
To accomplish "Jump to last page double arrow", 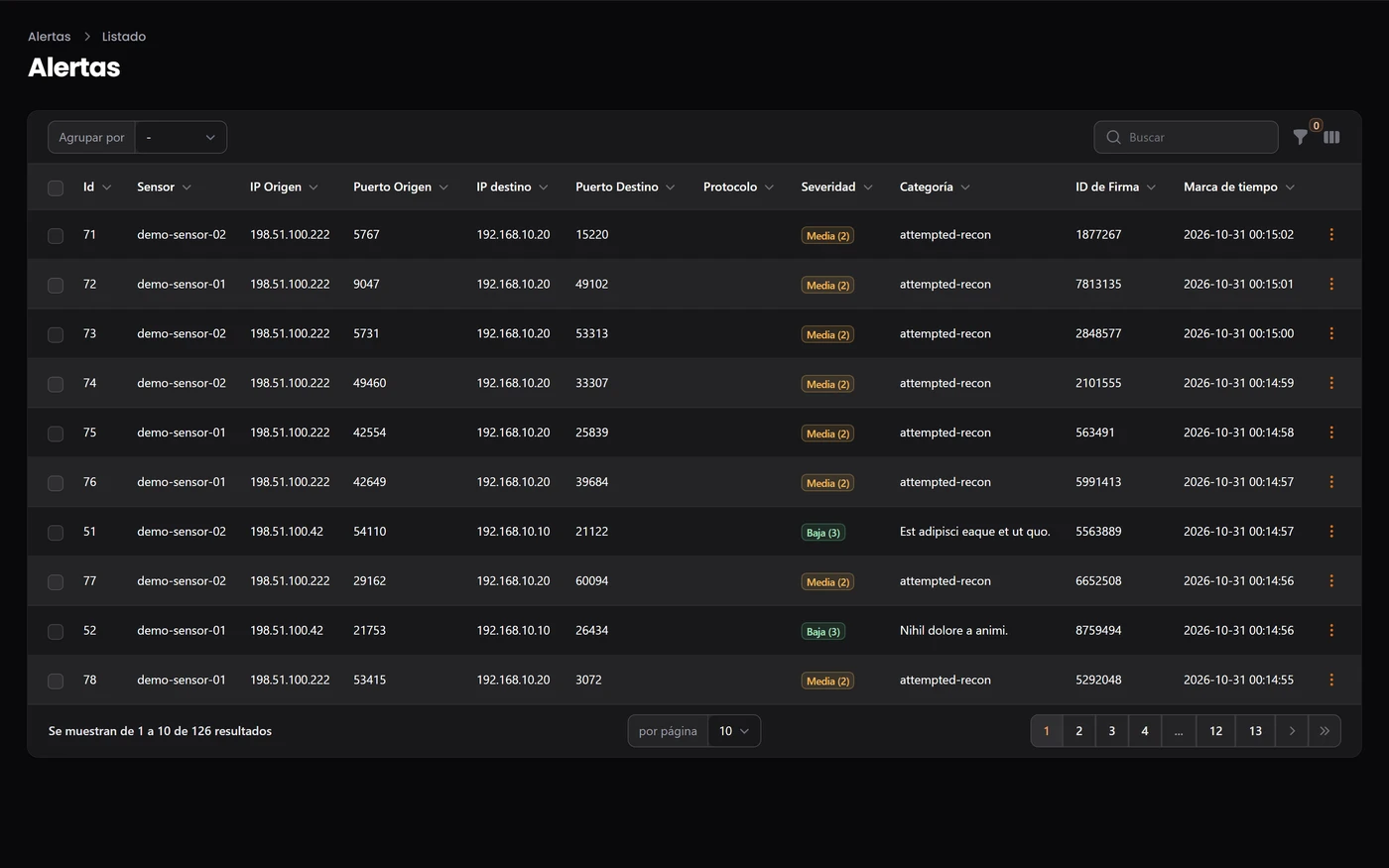I will point(1325,731).
